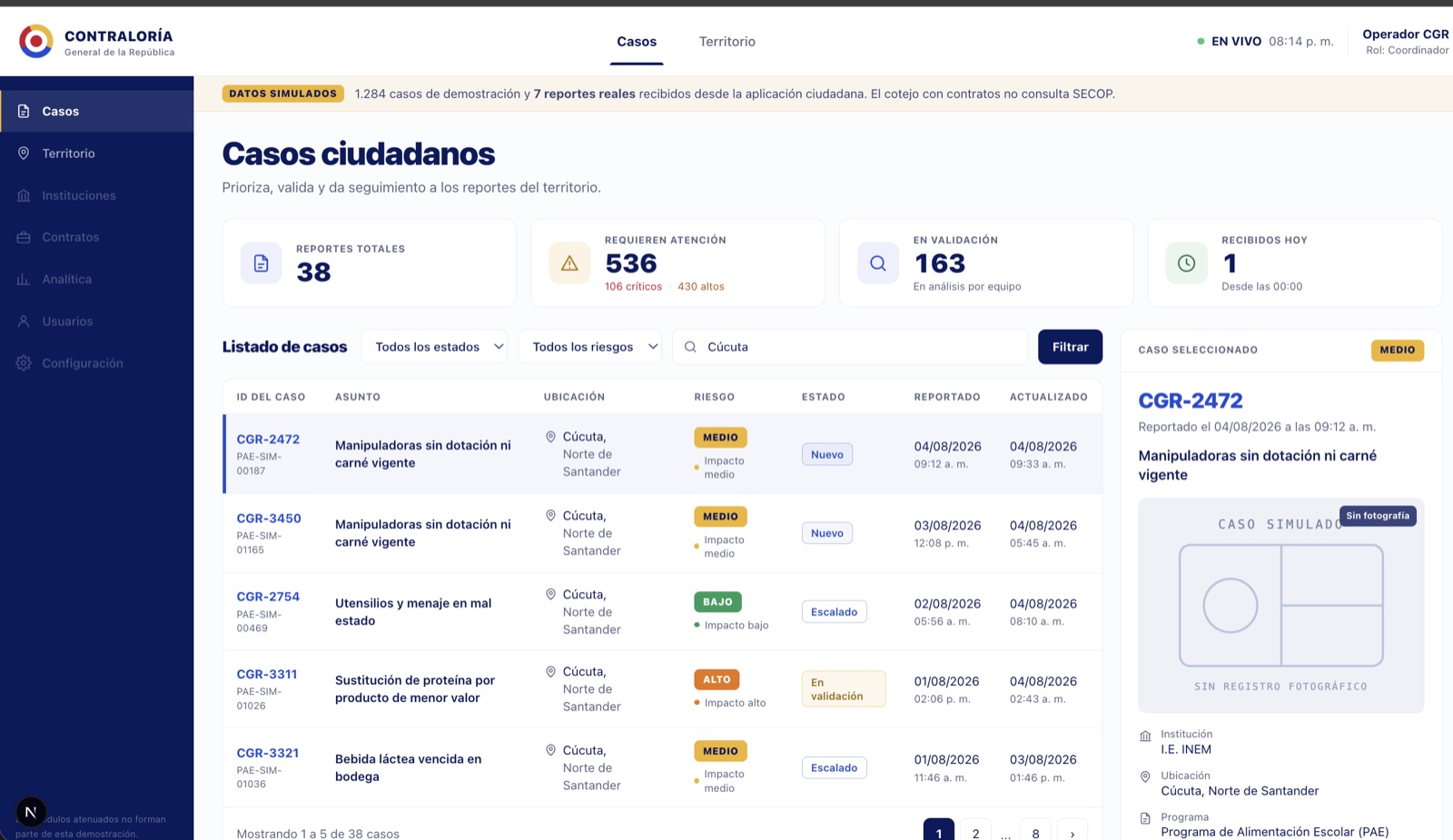The image size is (1453, 840).
Task: Click the Contraloría logo icon
Action: 36,41
